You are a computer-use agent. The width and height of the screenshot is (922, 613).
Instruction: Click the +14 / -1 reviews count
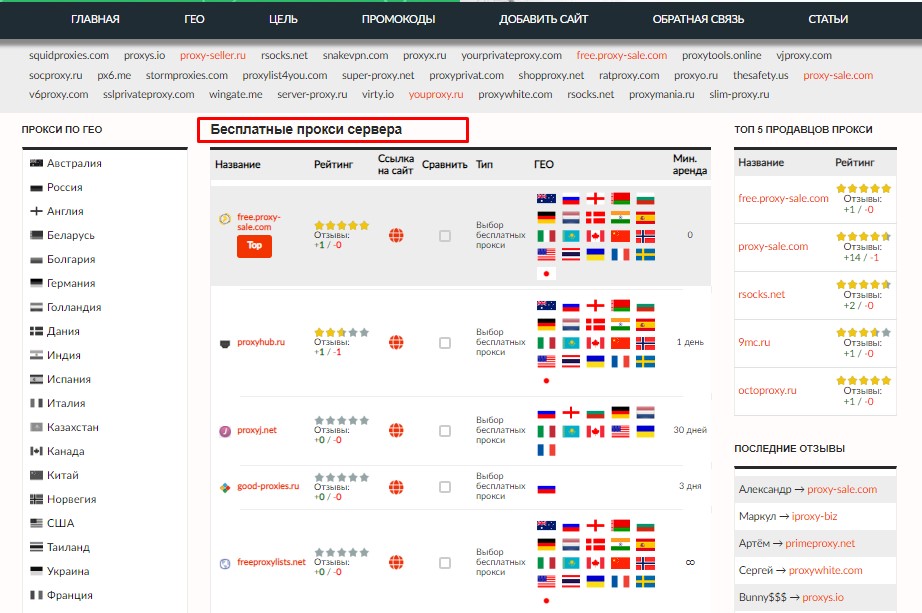[x=861, y=257]
